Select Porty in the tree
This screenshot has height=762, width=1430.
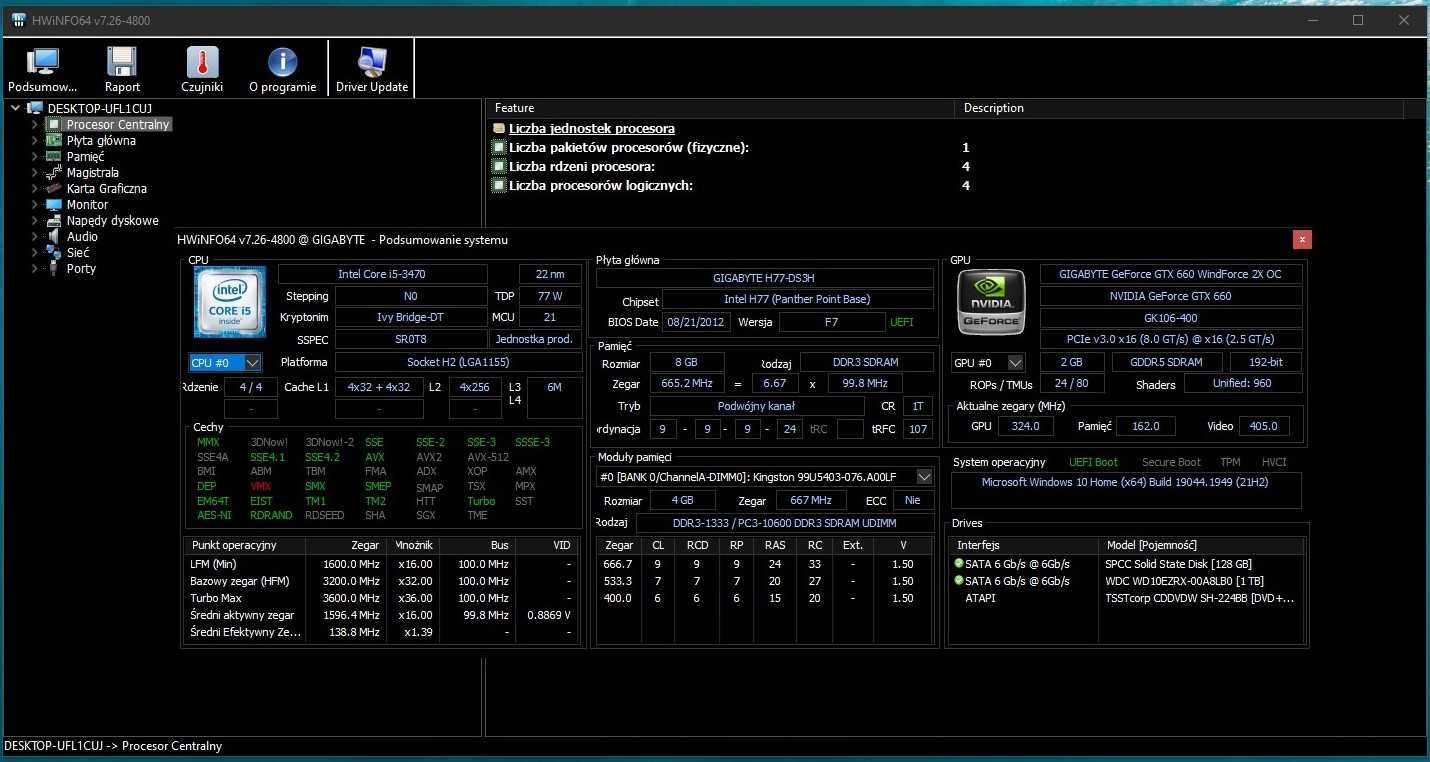81,269
